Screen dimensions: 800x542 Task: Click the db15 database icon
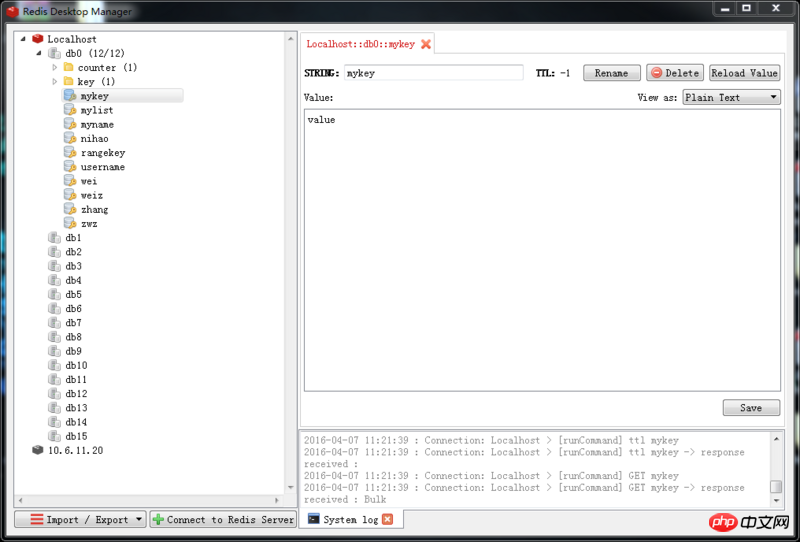coord(54,436)
